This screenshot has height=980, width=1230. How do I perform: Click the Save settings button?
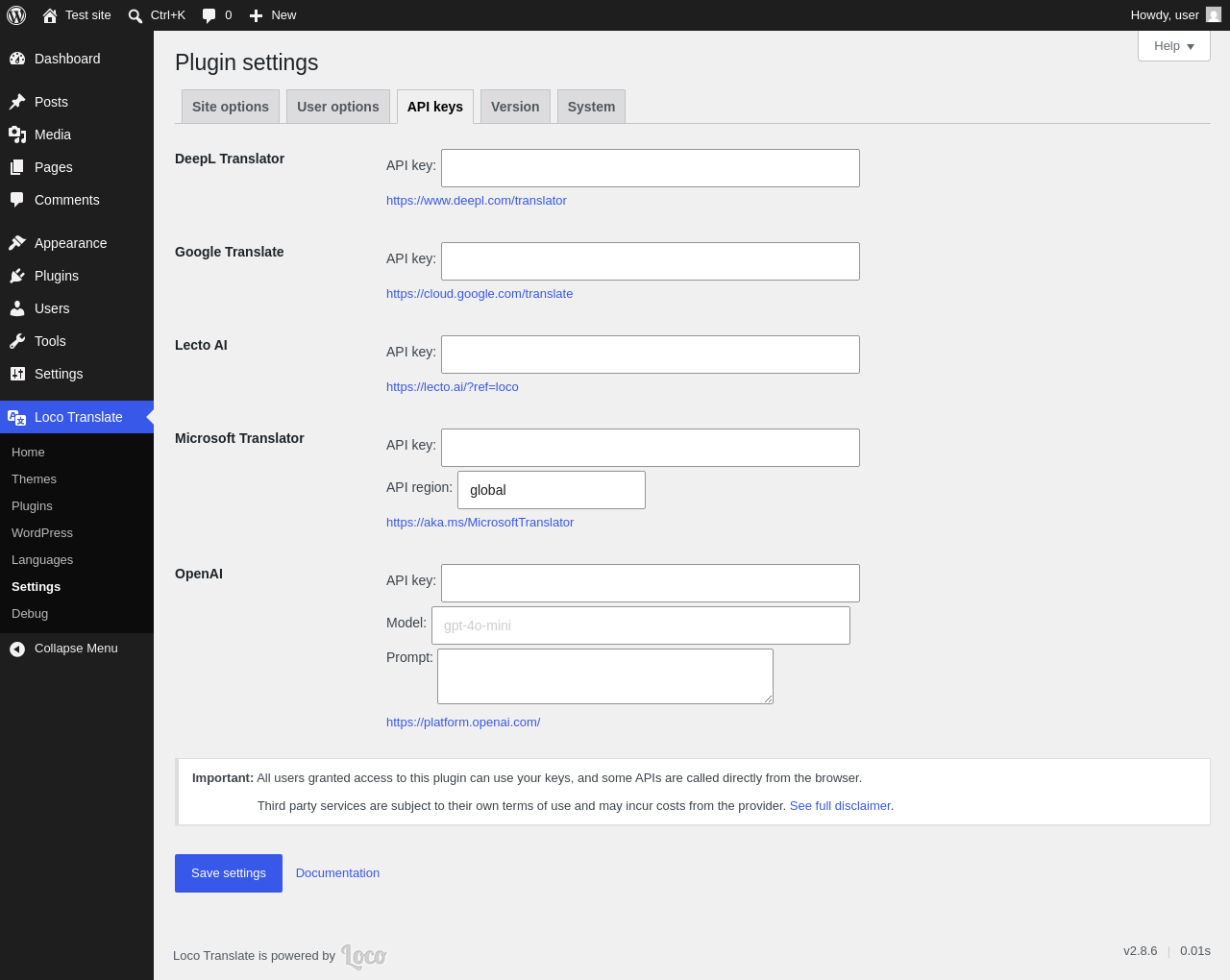(x=229, y=873)
